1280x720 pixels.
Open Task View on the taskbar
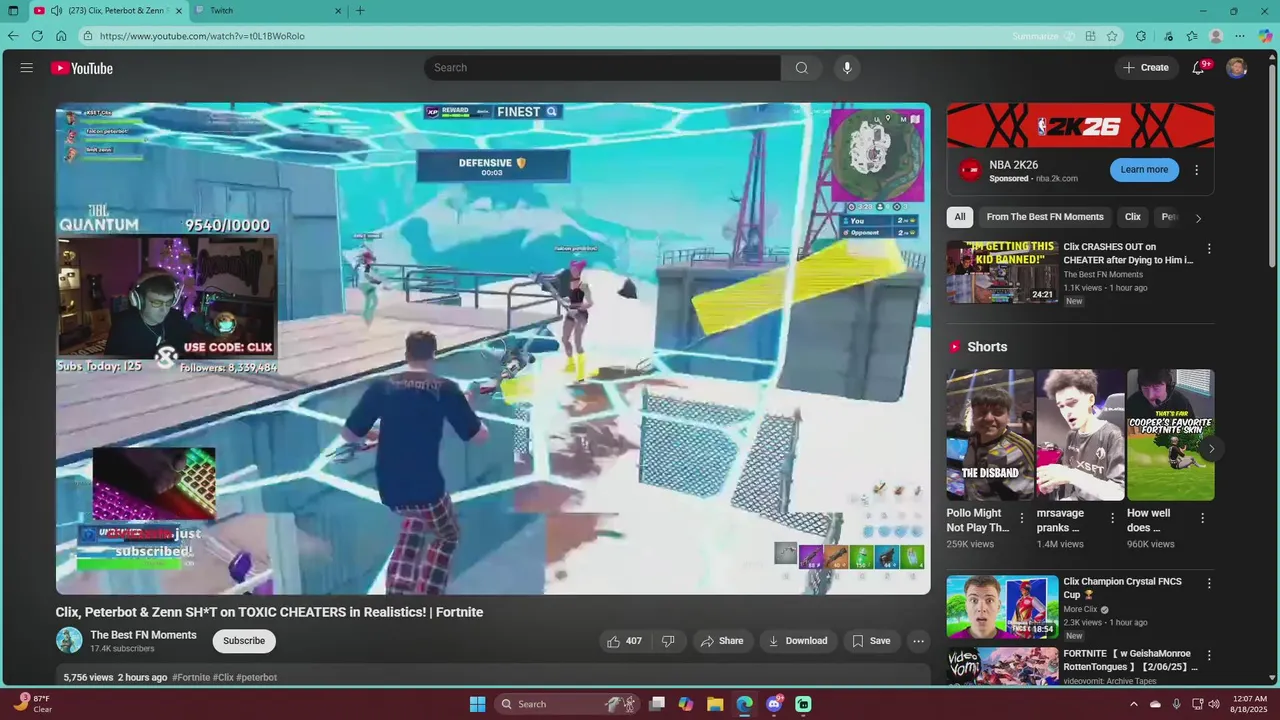tap(657, 704)
